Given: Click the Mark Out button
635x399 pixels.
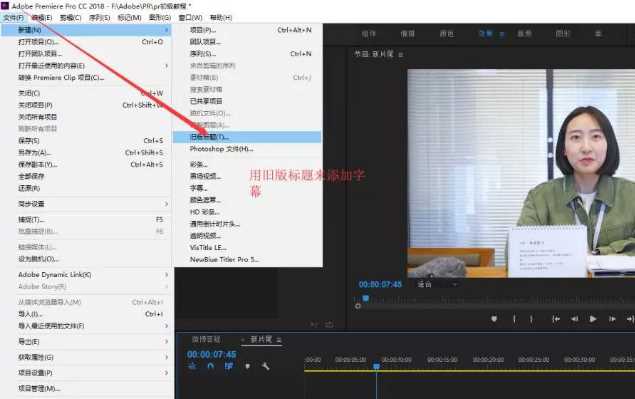Looking at the screenshot, I should point(531,319).
